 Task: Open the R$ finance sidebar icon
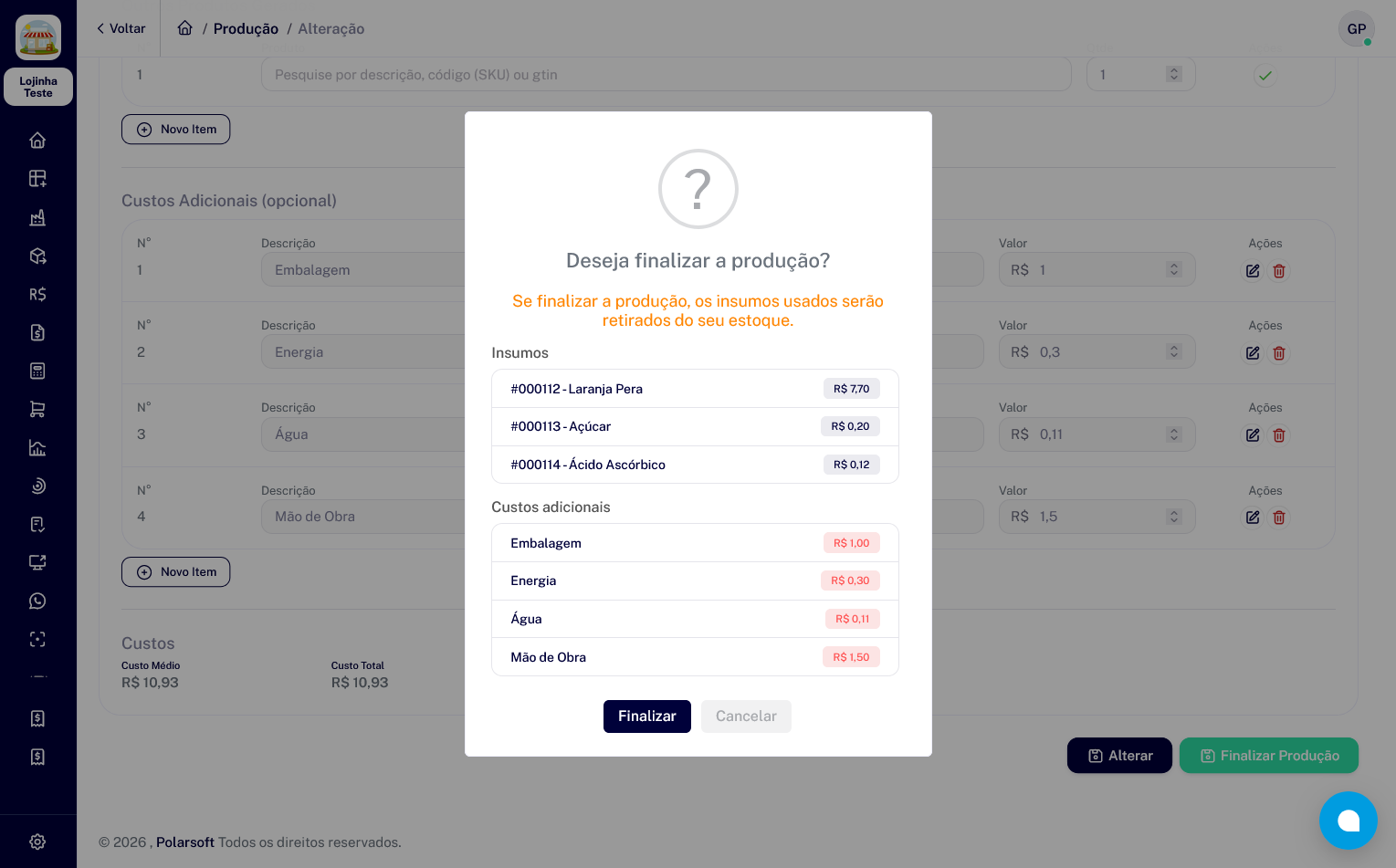[x=37, y=294]
